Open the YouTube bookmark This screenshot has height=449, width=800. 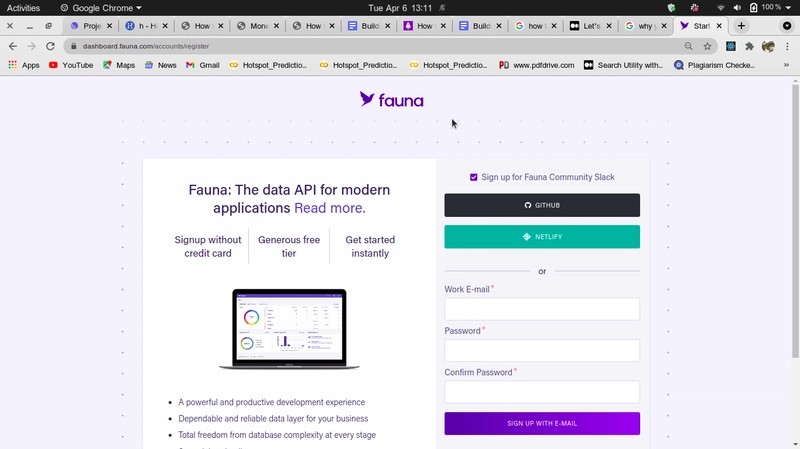point(71,65)
